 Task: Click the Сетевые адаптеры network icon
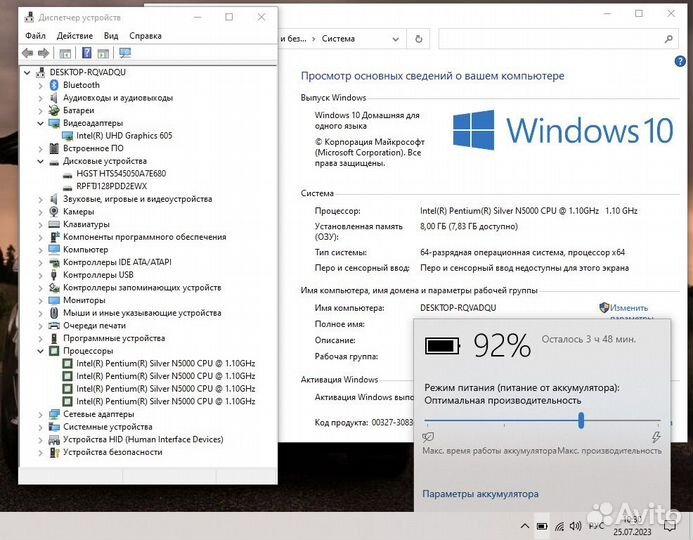click(x=54, y=414)
